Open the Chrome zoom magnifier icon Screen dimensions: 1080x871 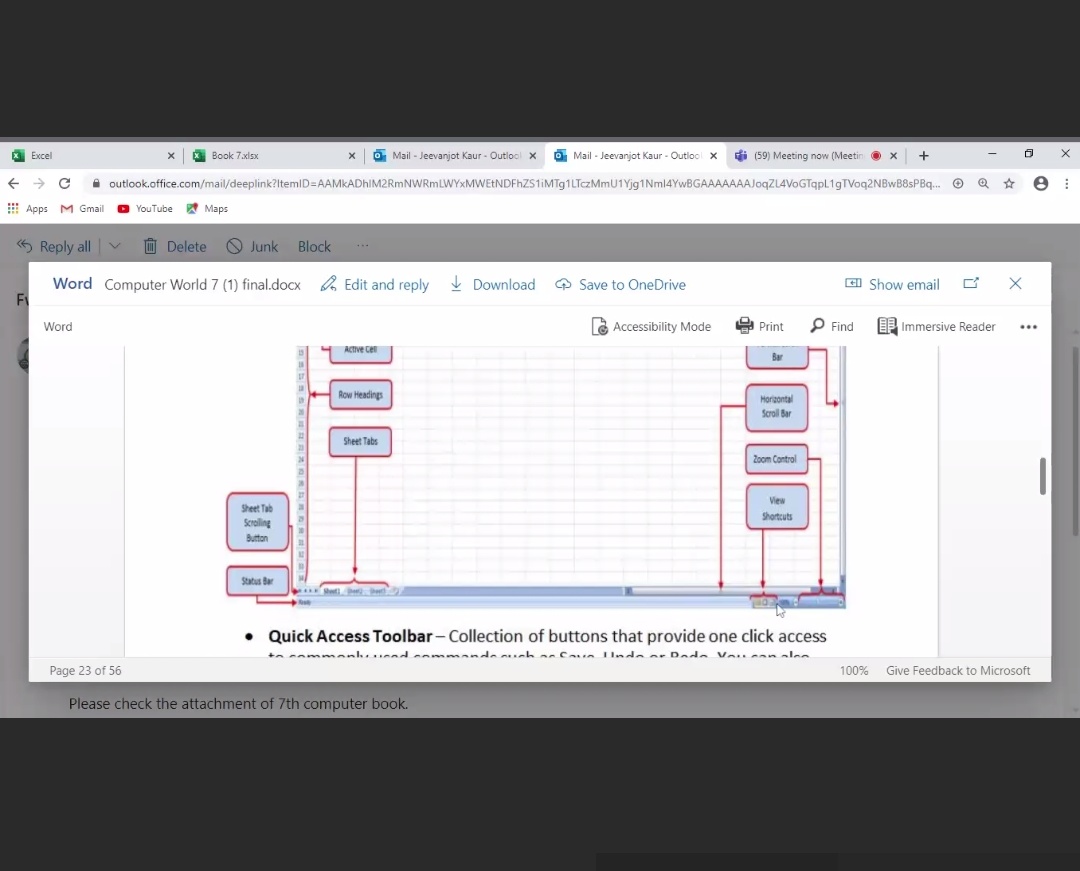(984, 183)
